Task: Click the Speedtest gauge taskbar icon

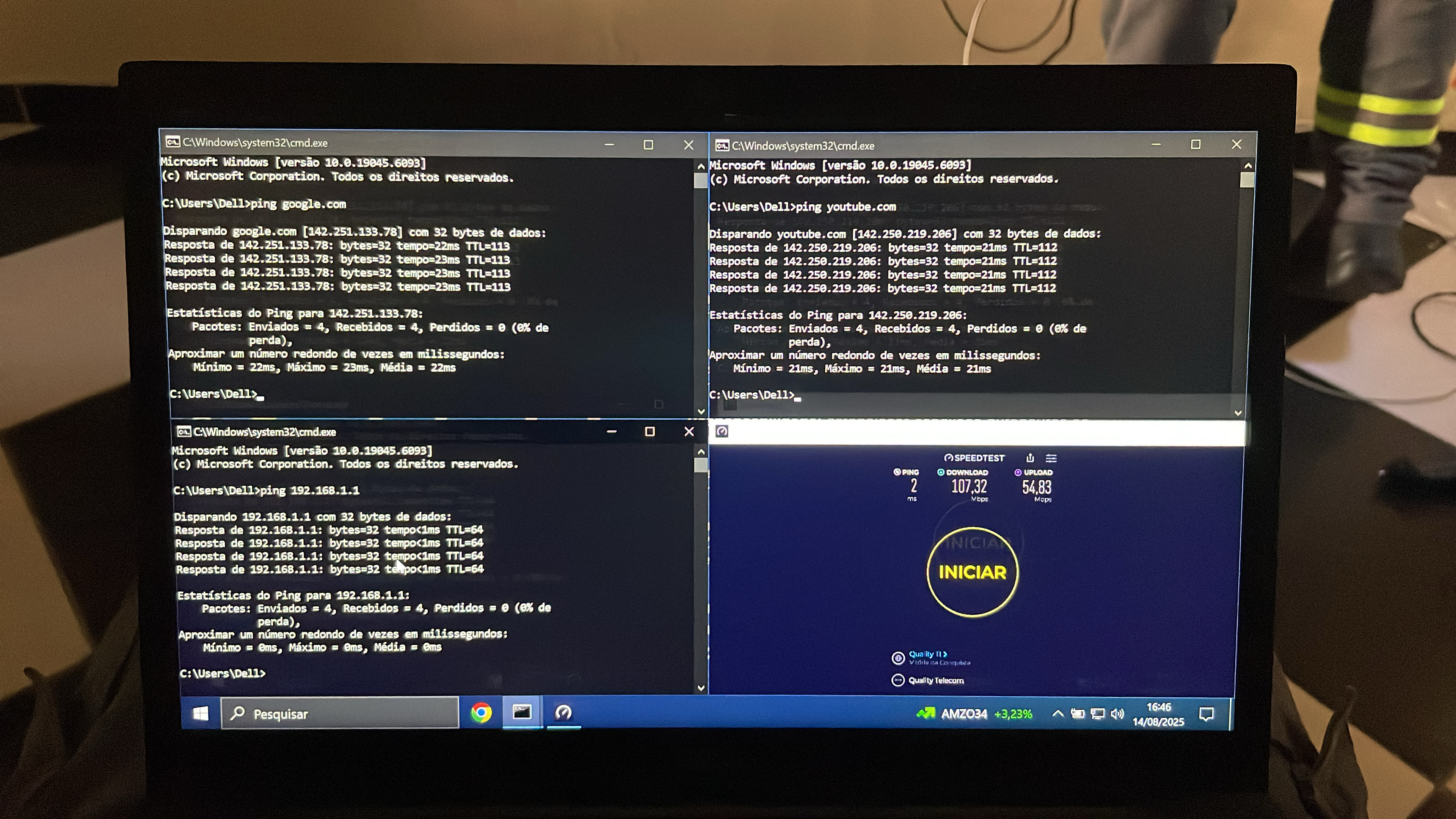Action: click(x=563, y=712)
